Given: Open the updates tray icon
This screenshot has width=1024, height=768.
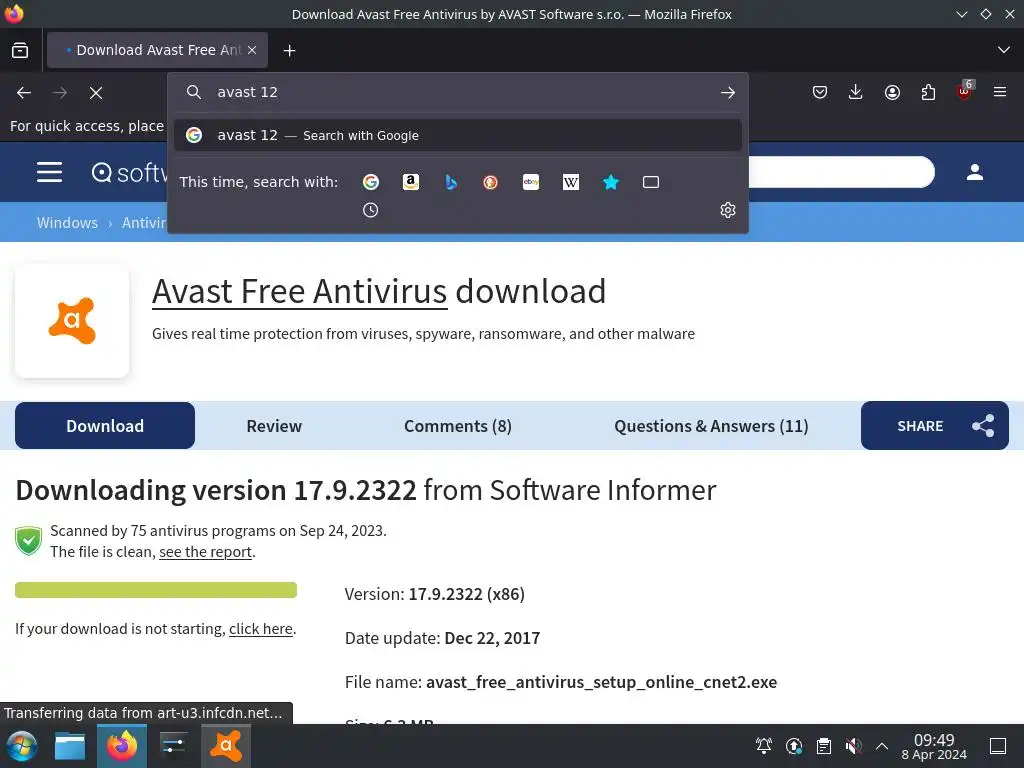Looking at the screenshot, I should coord(794,746).
